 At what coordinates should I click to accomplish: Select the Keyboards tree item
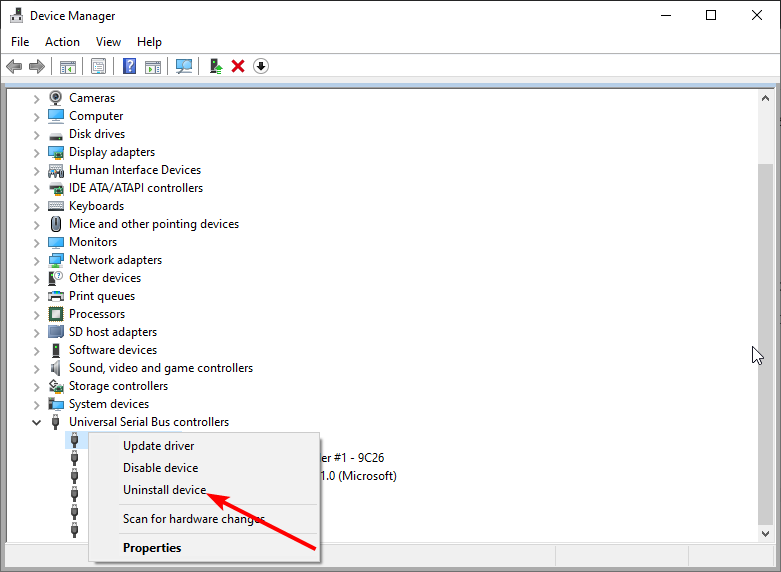click(97, 206)
